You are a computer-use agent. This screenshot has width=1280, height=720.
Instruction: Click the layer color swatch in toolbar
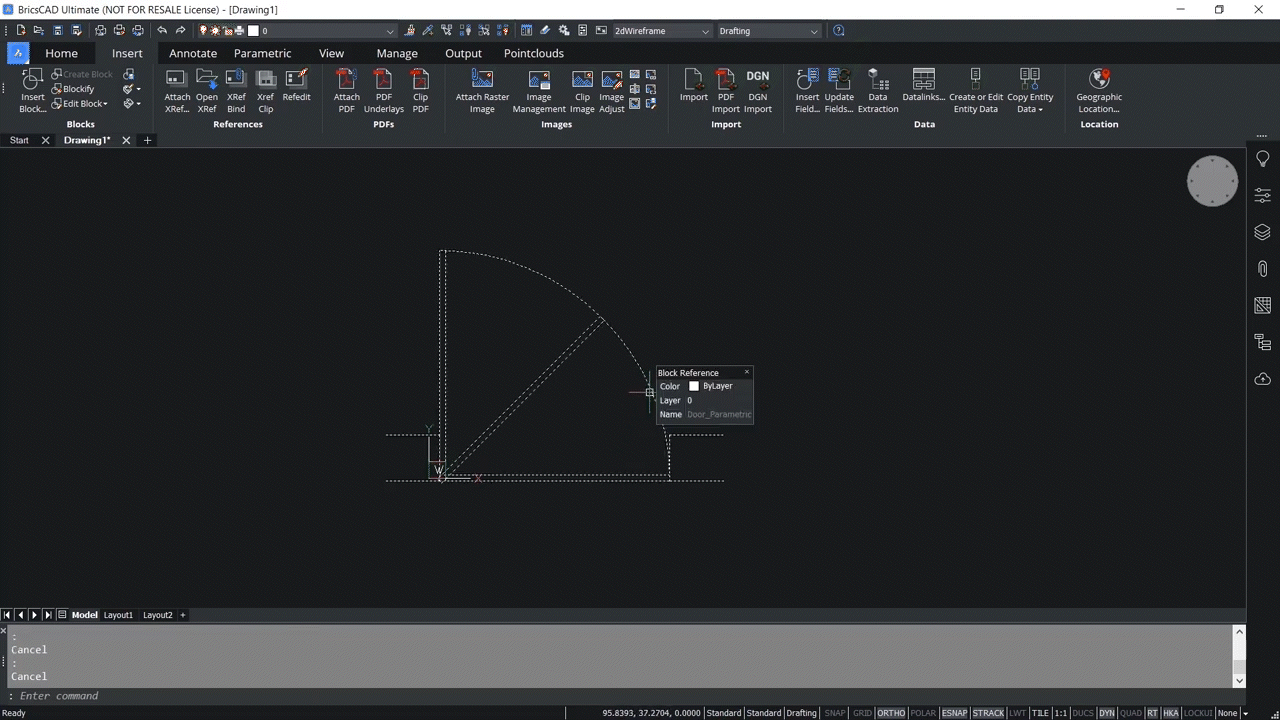253,31
